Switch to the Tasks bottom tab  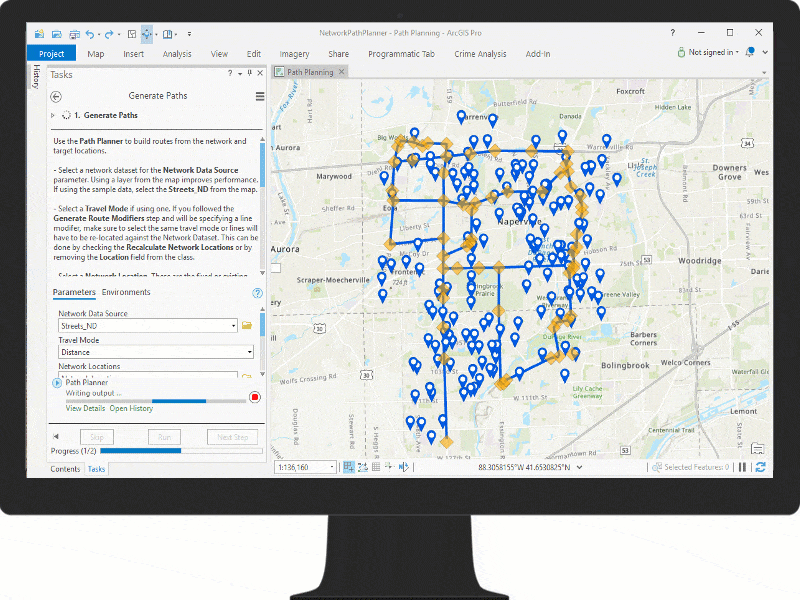point(96,469)
